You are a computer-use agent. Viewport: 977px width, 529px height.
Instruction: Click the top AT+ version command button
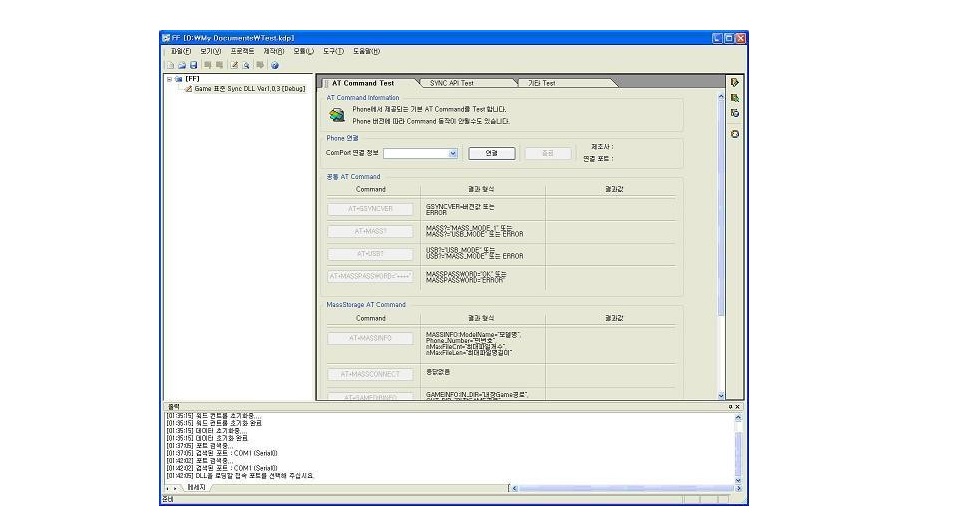point(370,209)
